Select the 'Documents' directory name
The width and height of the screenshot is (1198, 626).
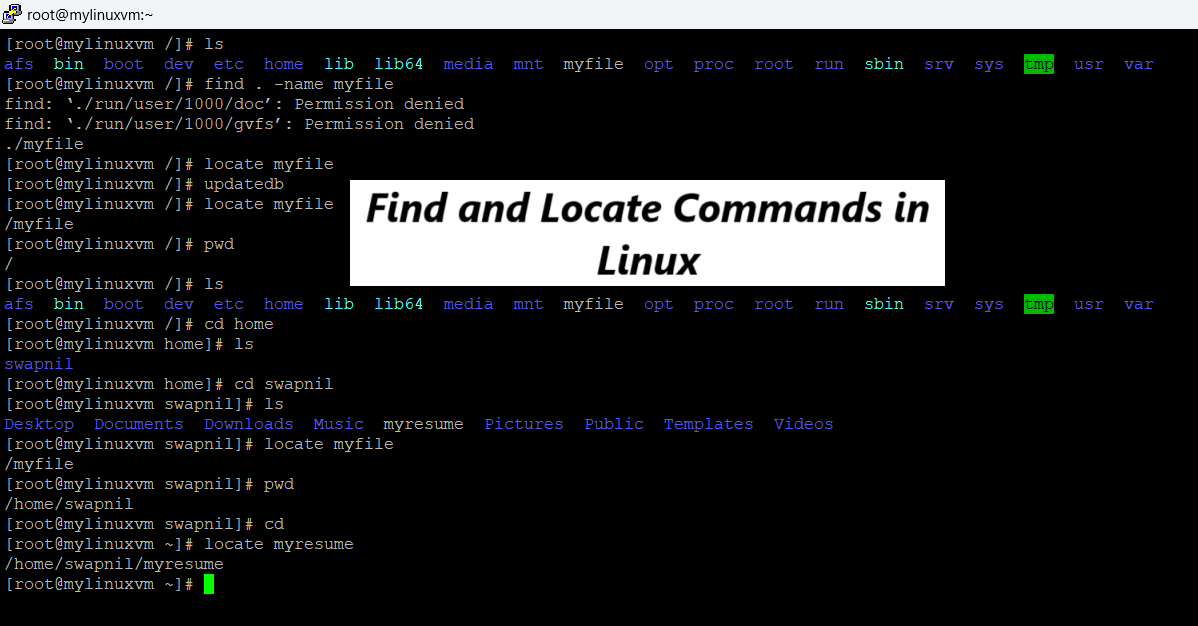coord(139,424)
